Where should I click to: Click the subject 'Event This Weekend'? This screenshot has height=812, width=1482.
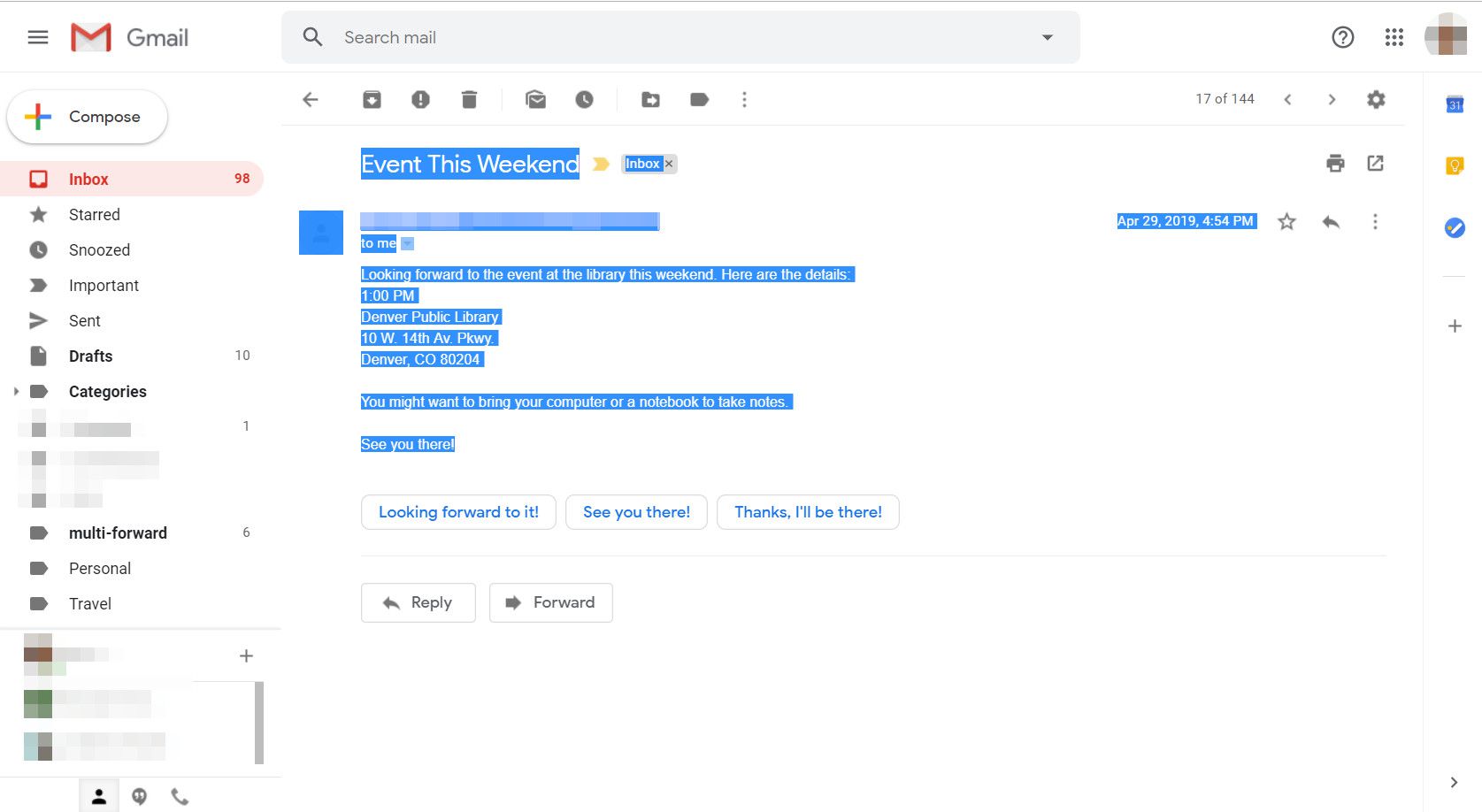click(x=470, y=164)
